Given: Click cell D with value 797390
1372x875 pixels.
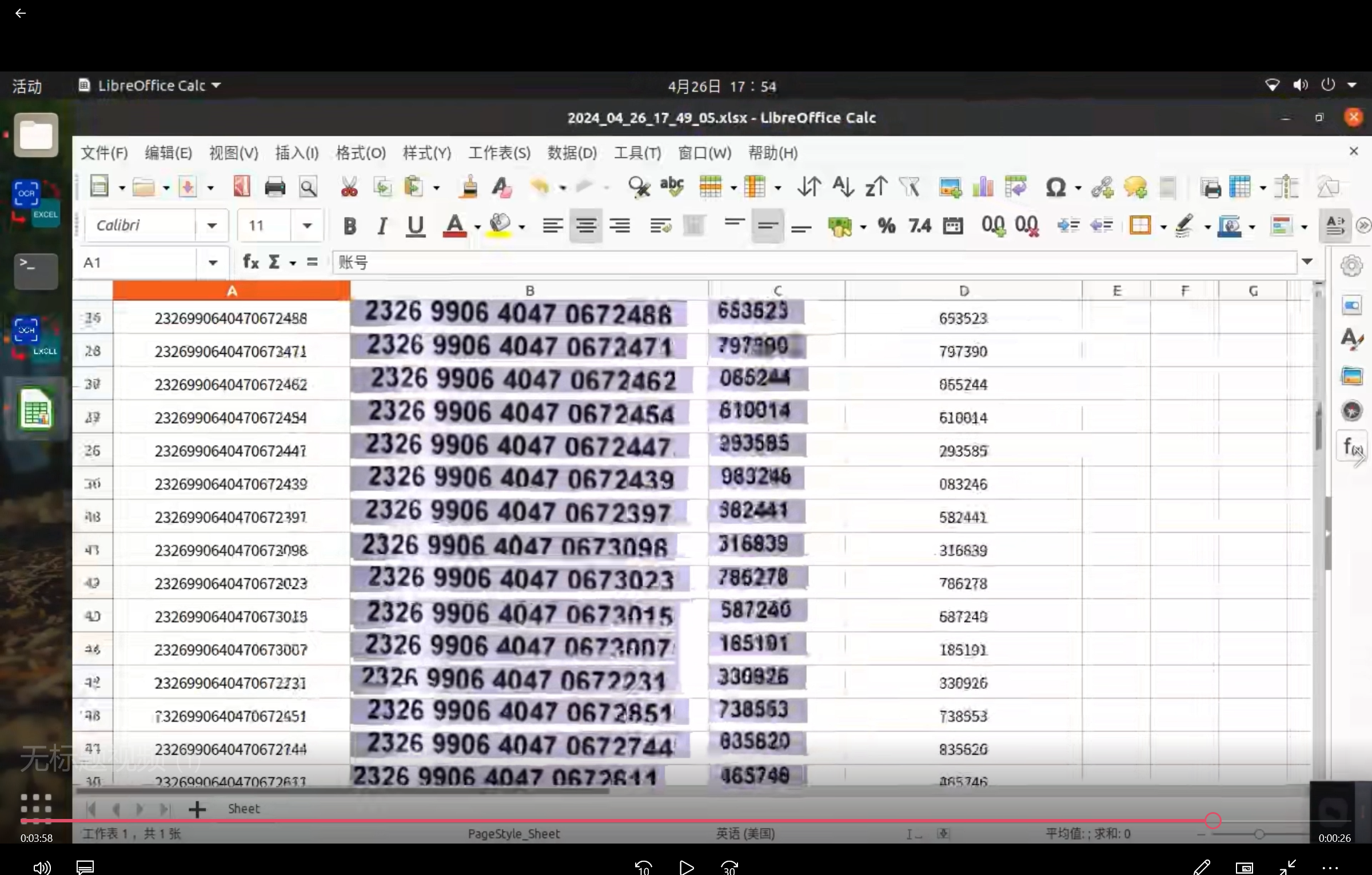Looking at the screenshot, I should click(963, 351).
